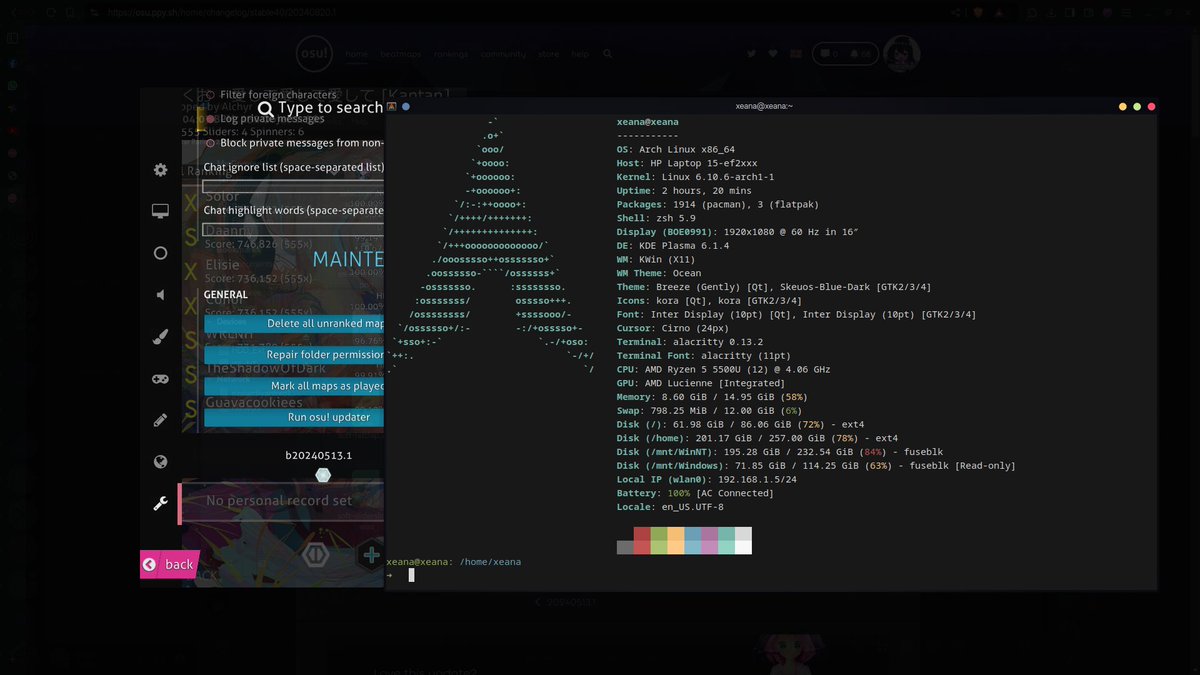
Task: Open General section via gear icon in osu! options
Action: 160,170
